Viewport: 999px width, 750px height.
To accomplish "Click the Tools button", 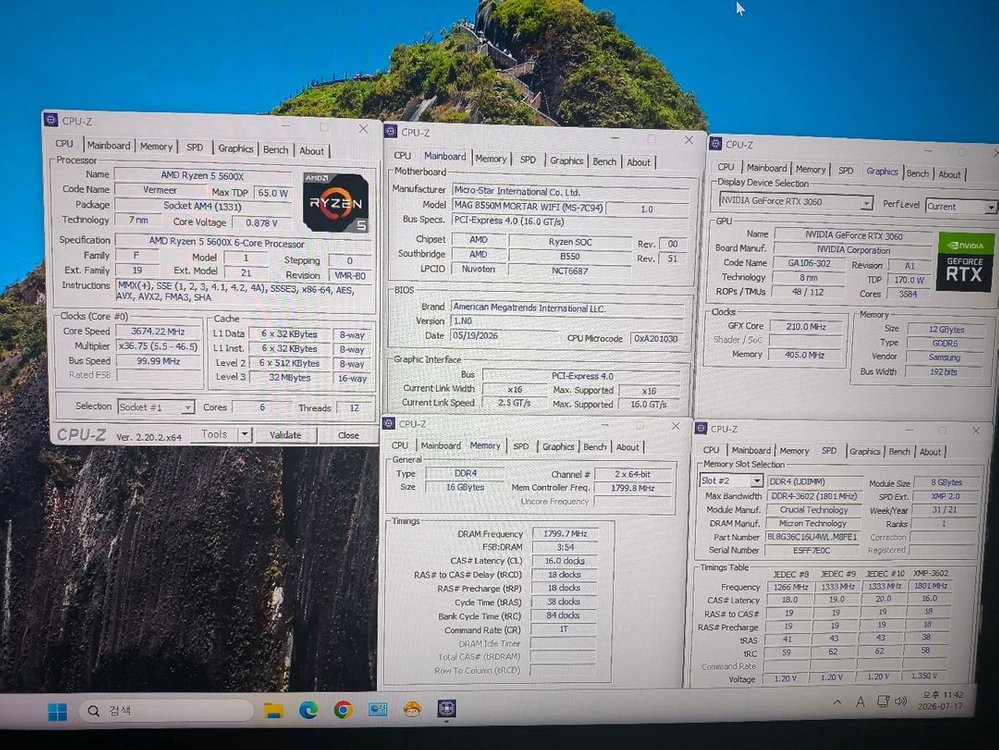I will [214, 434].
